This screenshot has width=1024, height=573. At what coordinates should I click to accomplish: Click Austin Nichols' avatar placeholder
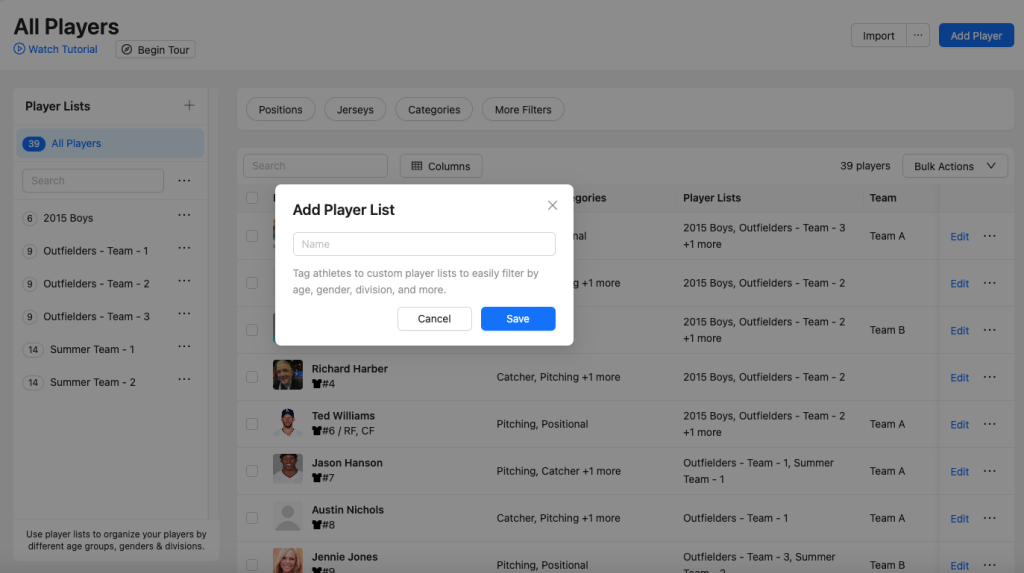pyautogui.click(x=287, y=517)
